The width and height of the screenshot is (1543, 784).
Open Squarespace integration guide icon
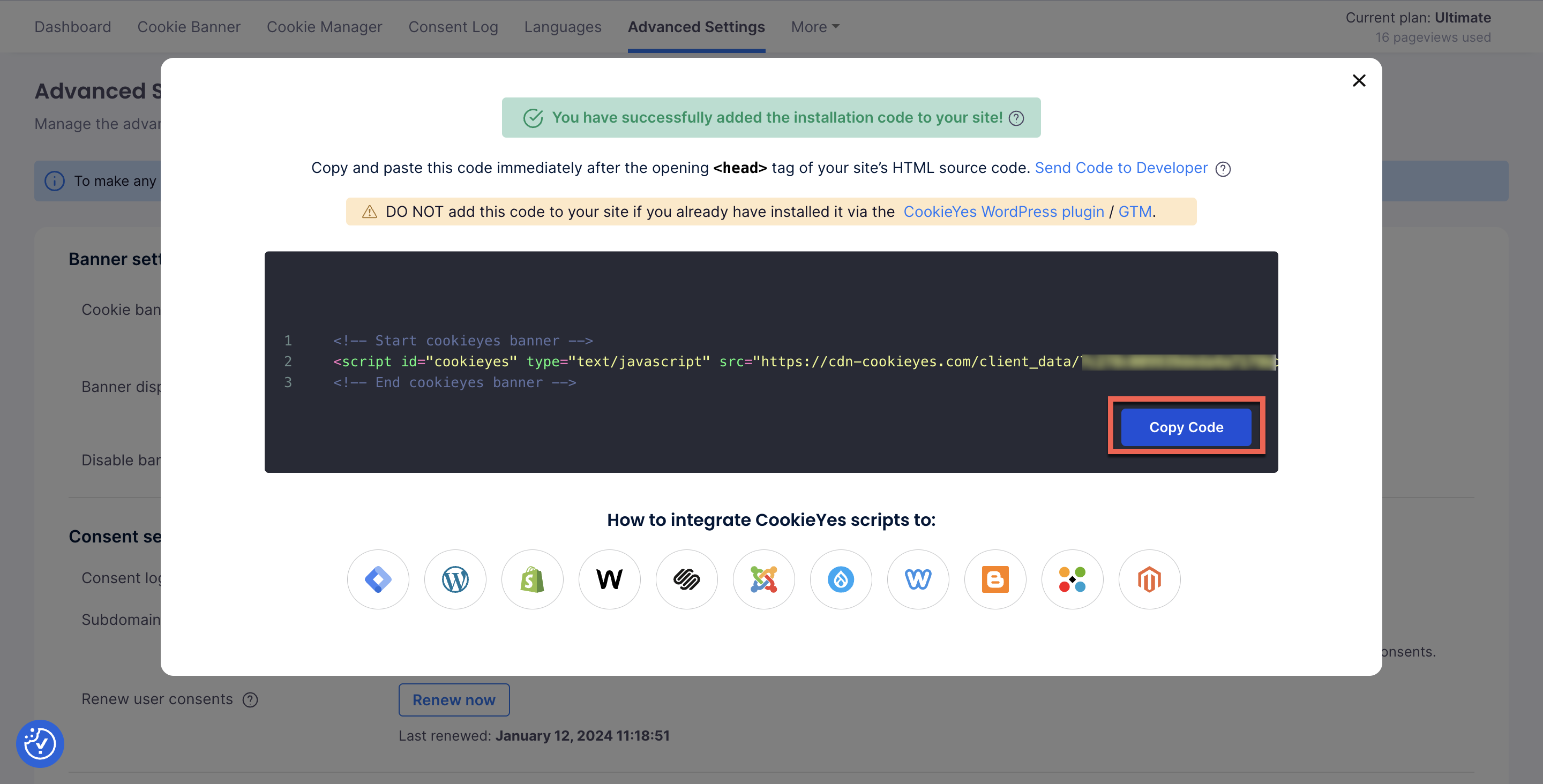(687, 579)
